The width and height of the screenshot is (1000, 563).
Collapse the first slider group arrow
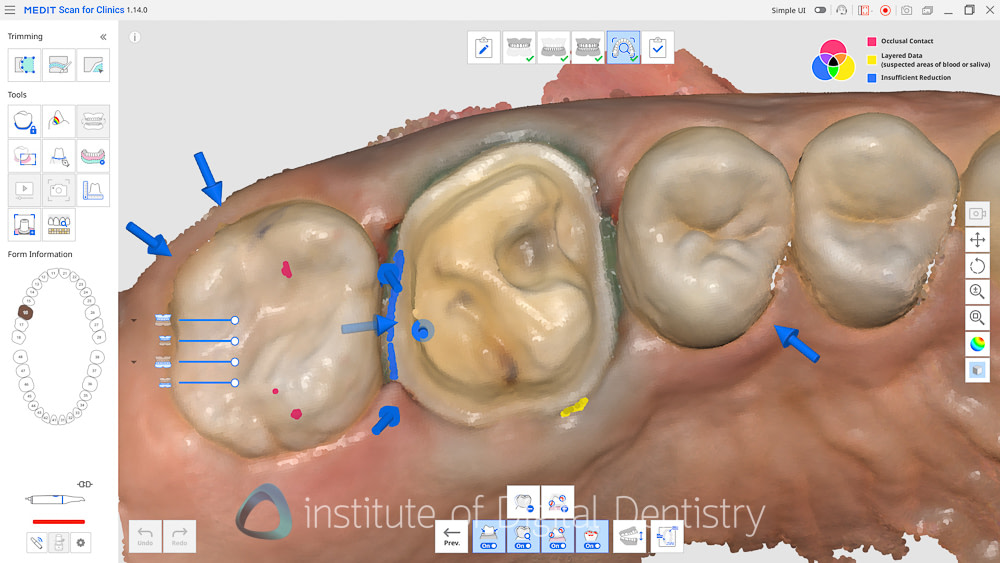tap(134, 320)
